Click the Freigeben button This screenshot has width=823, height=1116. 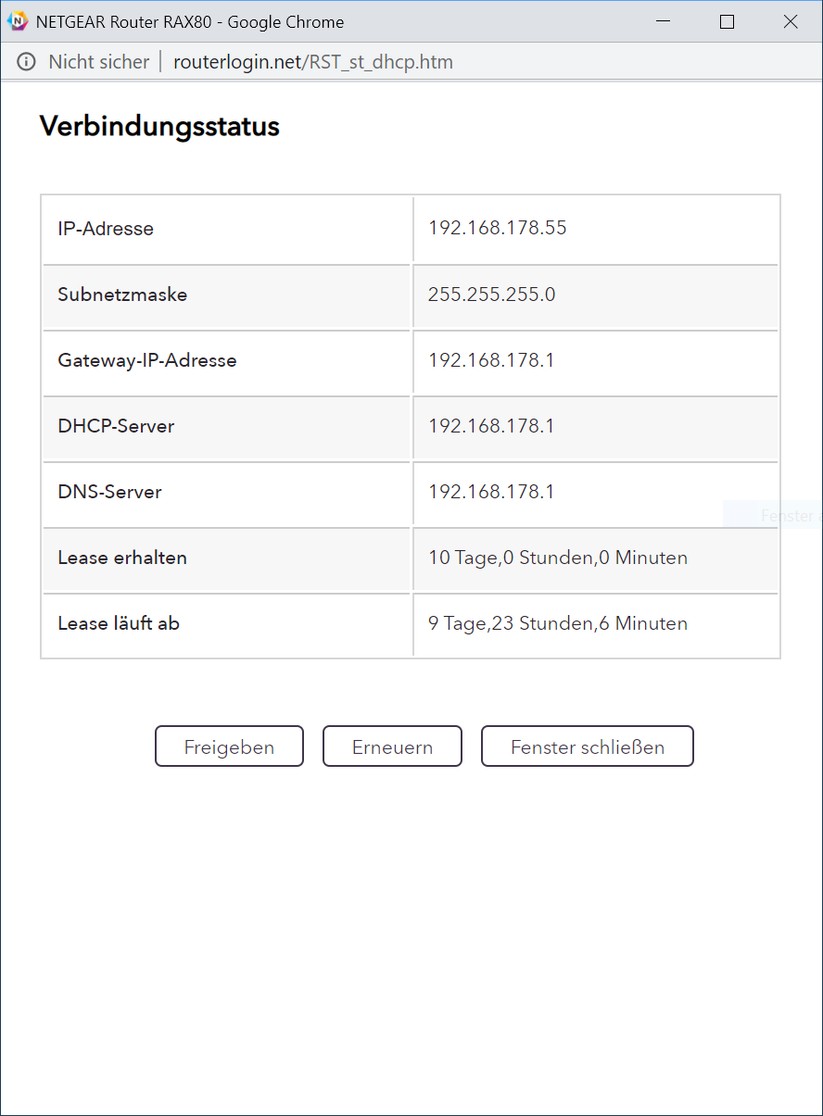[x=229, y=747]
